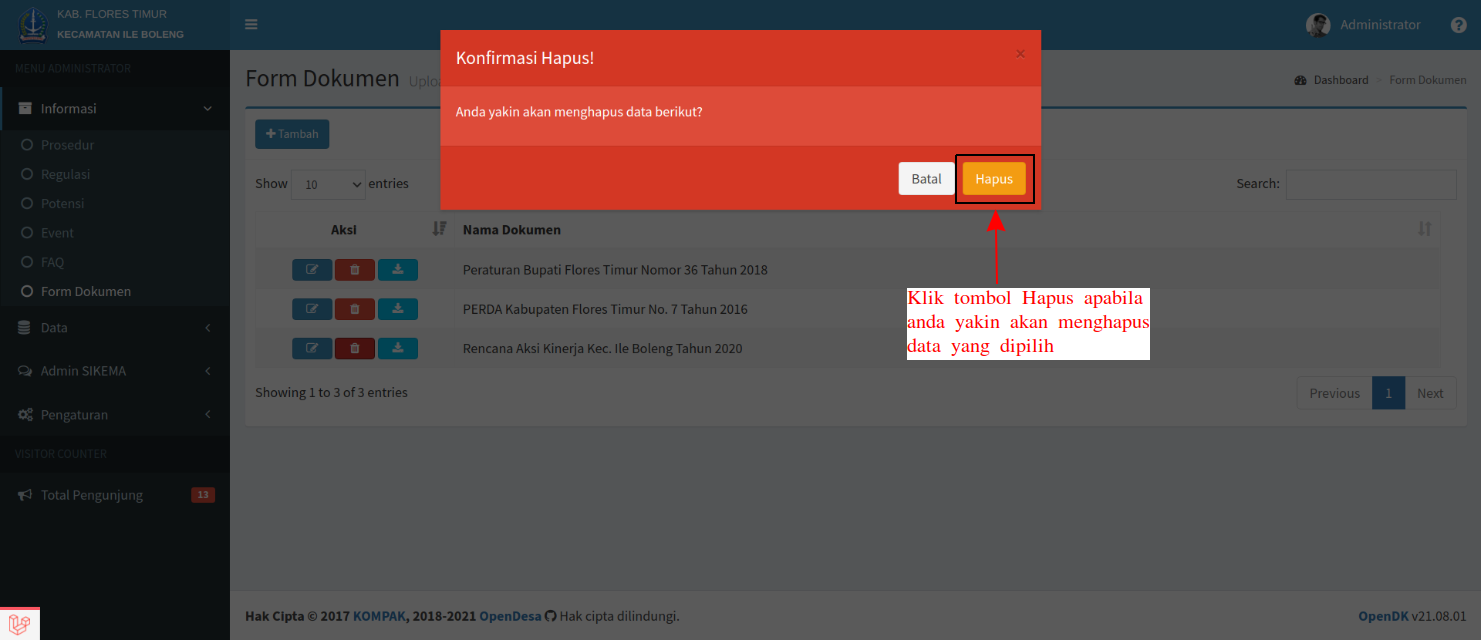The height and width of the screenshot is (640, 1481).
Task: Click the Laravel debug icon bottom-left
Action: [x=20, y=624]
